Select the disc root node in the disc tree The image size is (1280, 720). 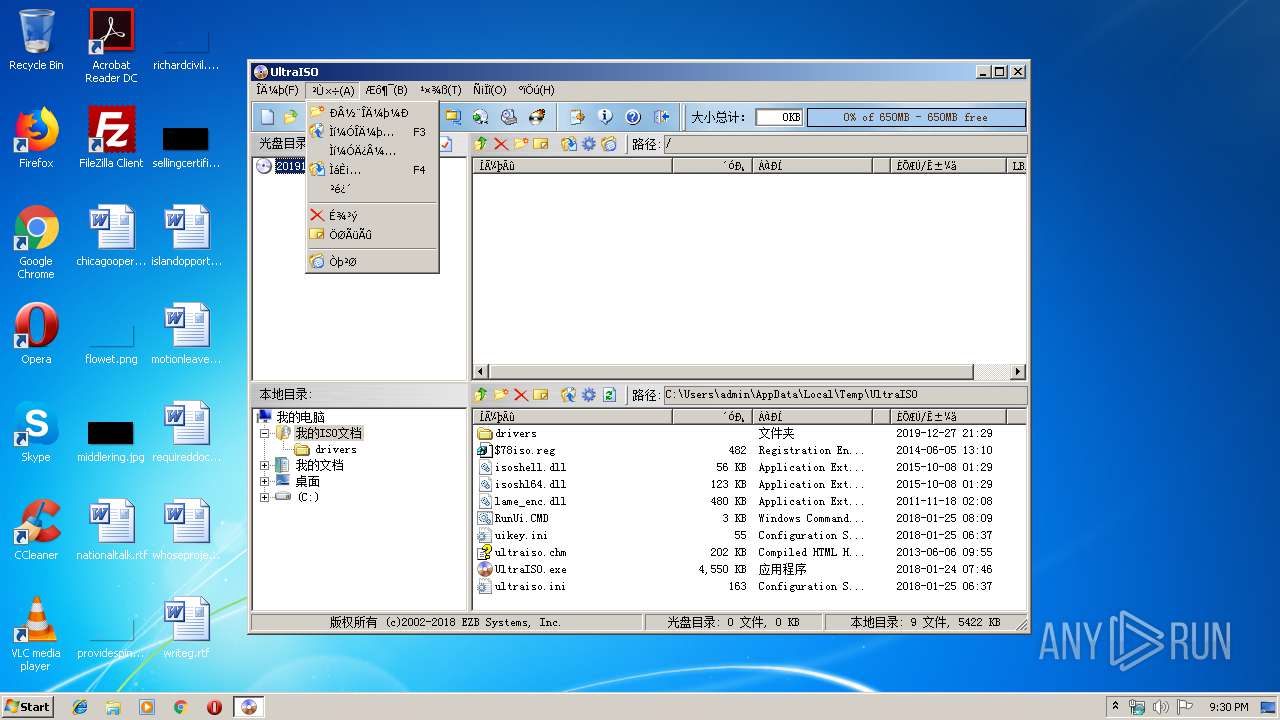click(290, 166)
